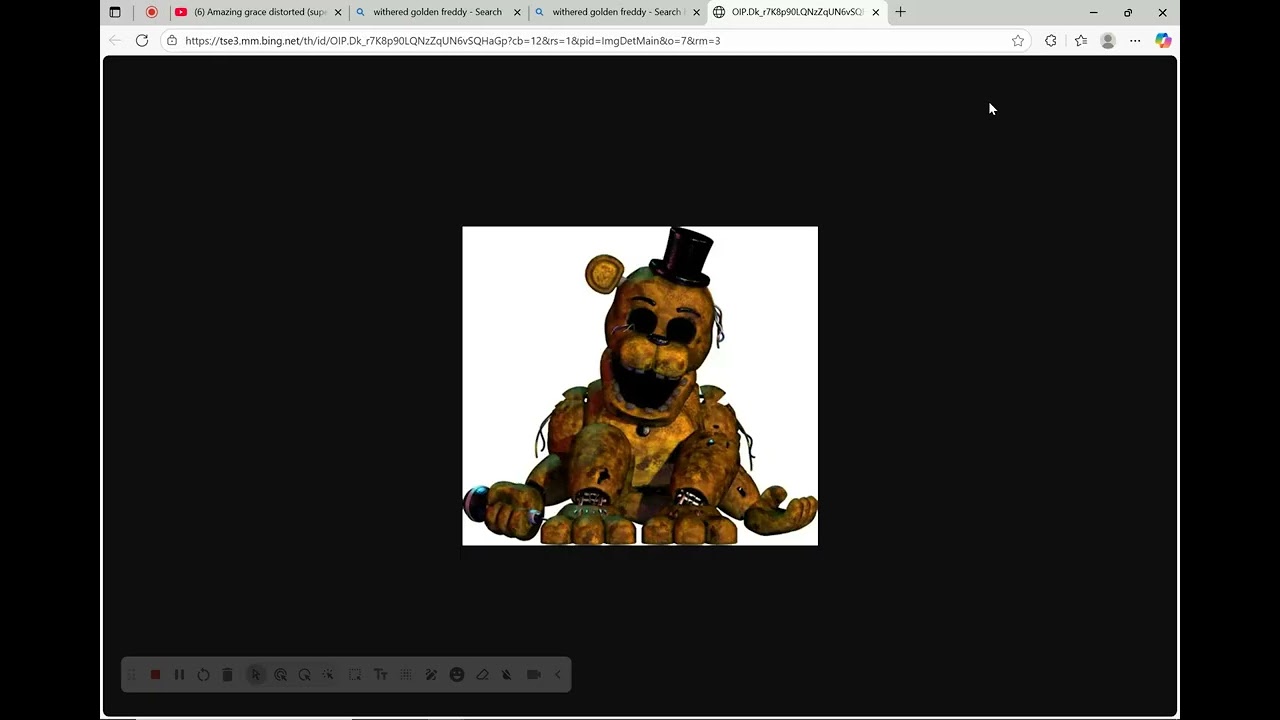Select the blur mosaic grid tool

click(x=406, y=675)
